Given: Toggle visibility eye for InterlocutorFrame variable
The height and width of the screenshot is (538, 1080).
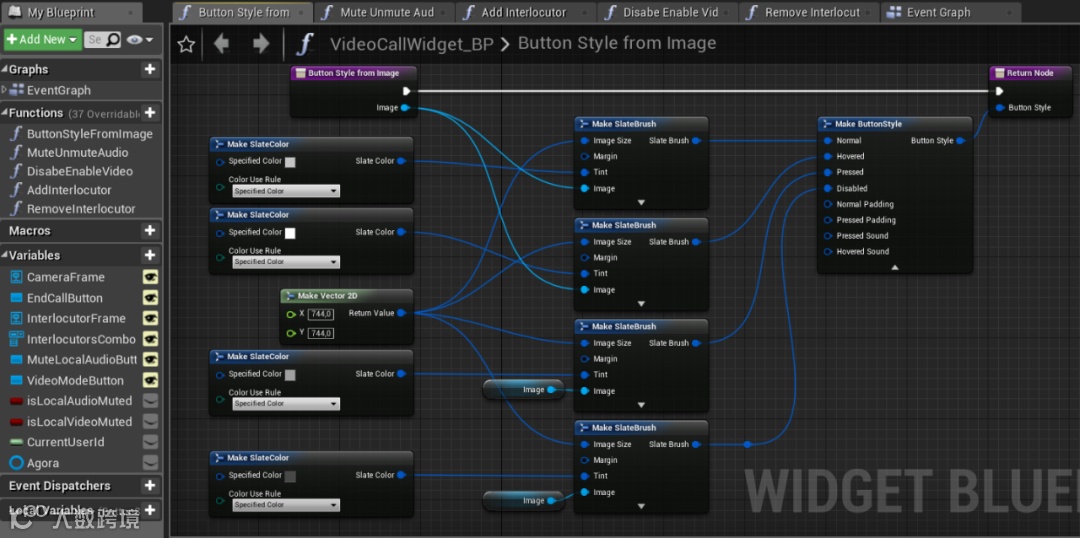Looking at the screenshot, I should [150, 318].
